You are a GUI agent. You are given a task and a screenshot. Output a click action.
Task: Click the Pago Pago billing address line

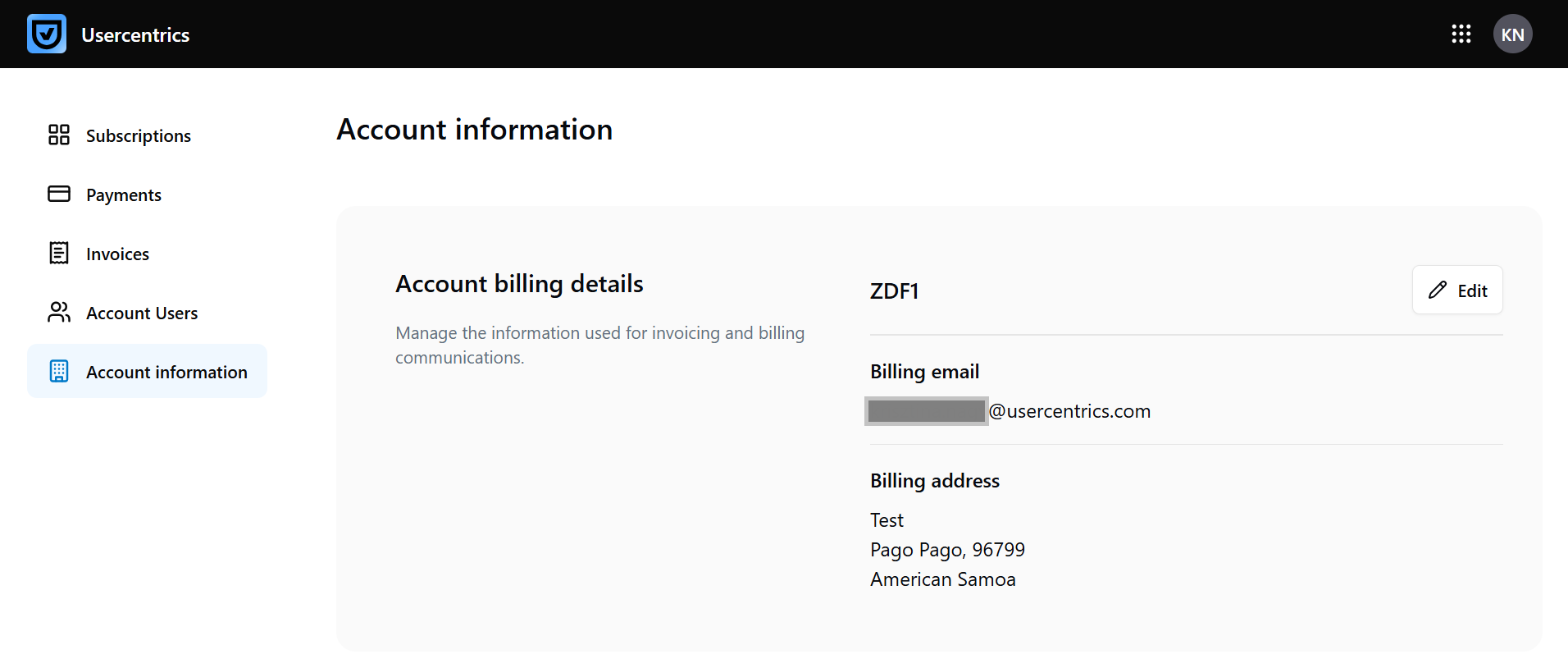(947, 550)
